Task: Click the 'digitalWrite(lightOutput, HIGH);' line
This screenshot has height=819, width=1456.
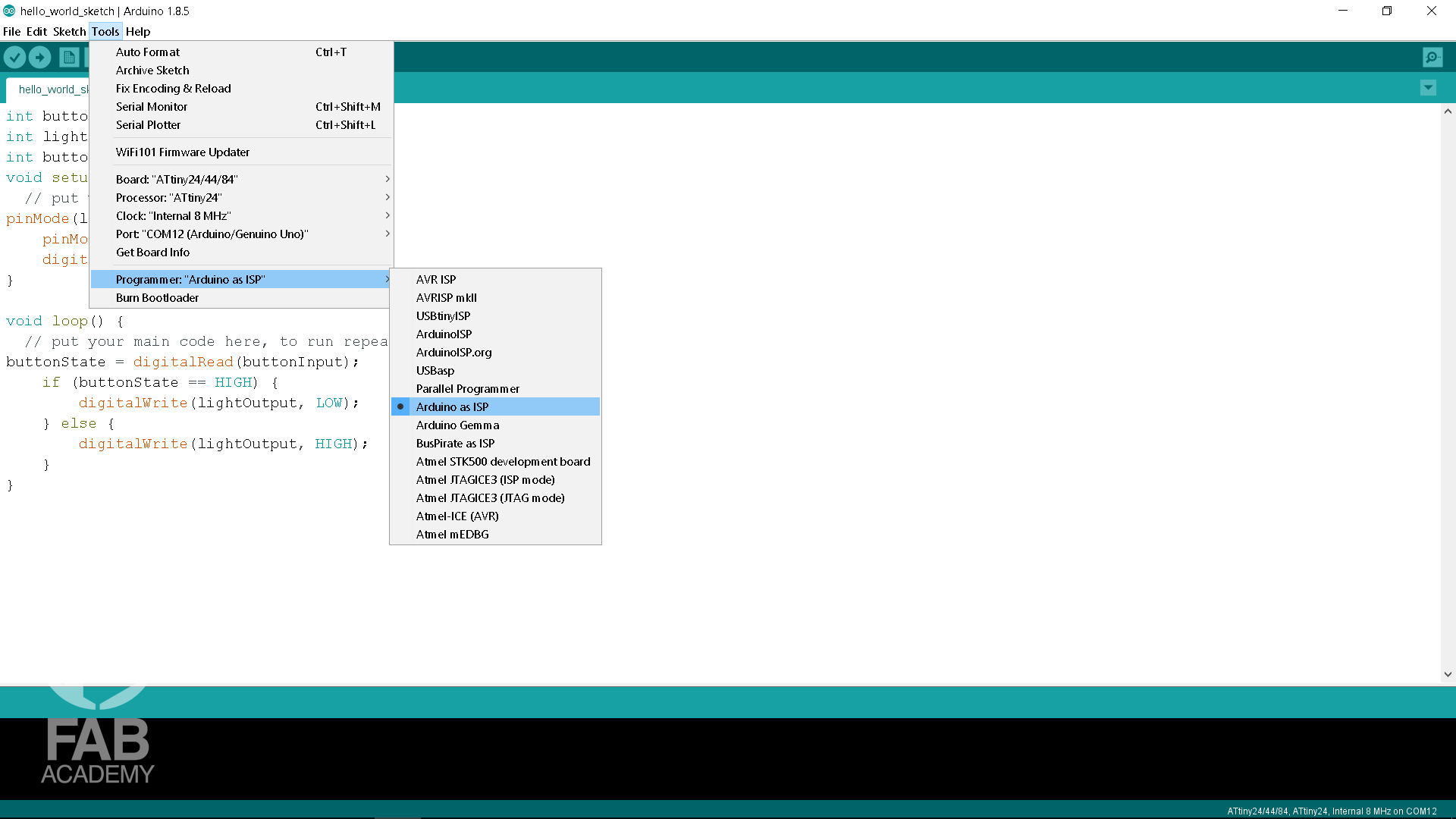Action: pyautogui.click(x=224, y=444)
